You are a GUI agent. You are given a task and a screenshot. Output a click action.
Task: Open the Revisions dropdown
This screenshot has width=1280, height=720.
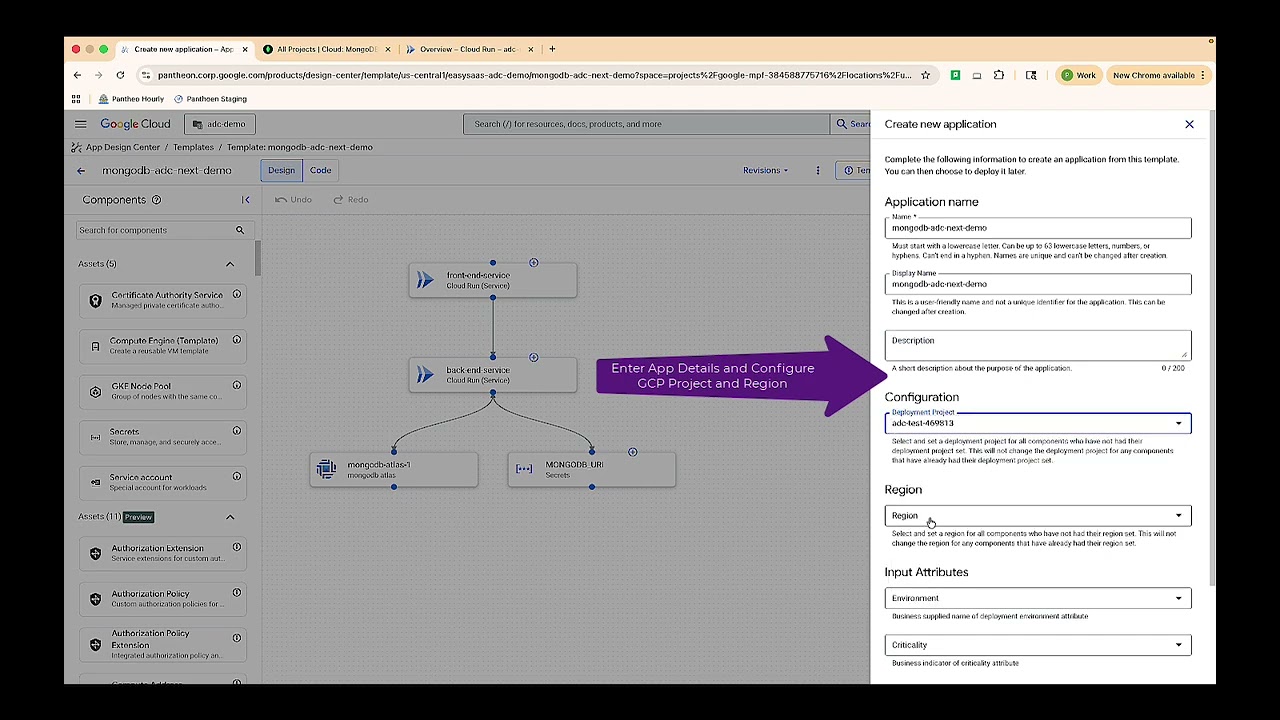pos(765,170)
